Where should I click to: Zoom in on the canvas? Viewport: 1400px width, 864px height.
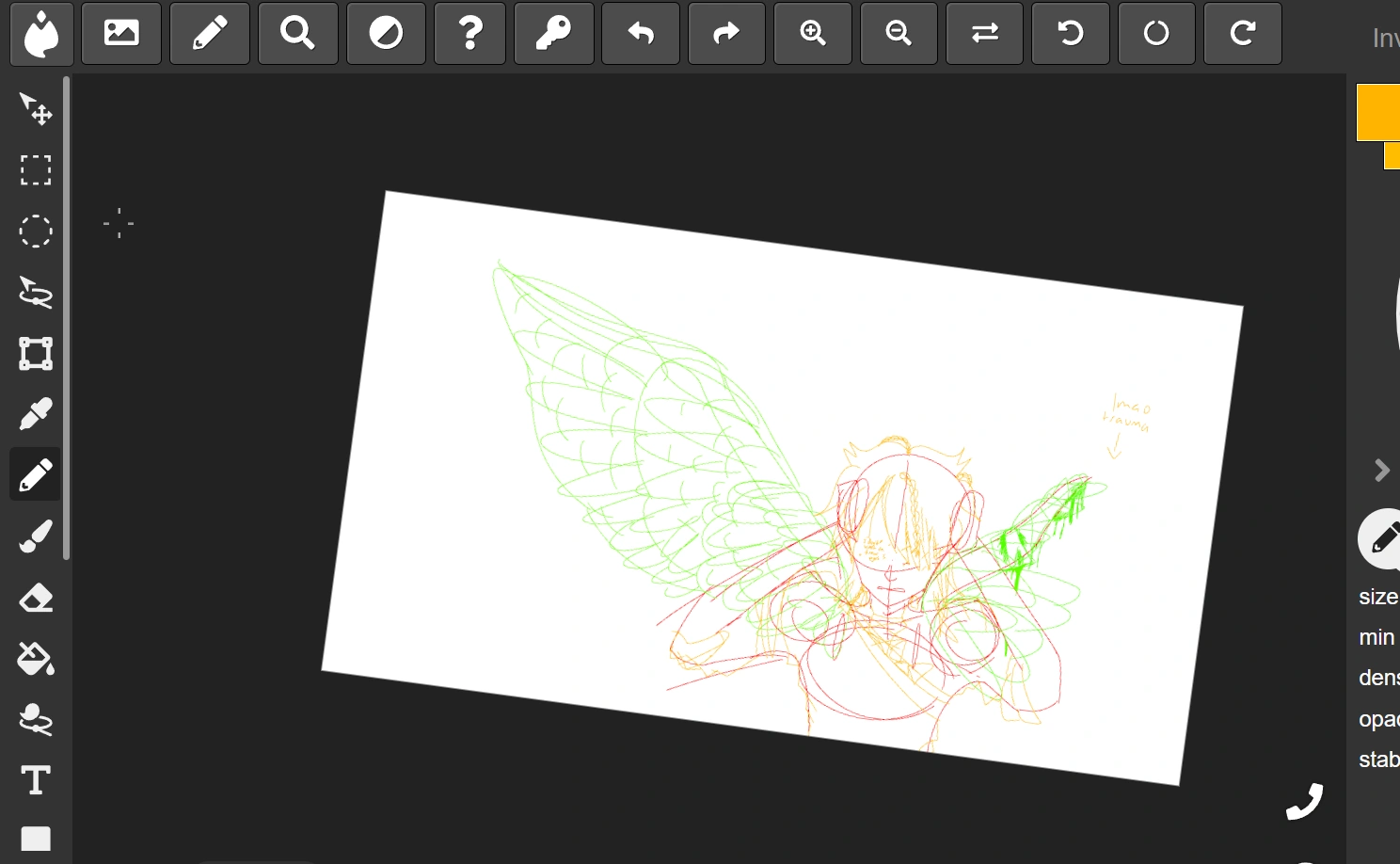tap(812, 33)
